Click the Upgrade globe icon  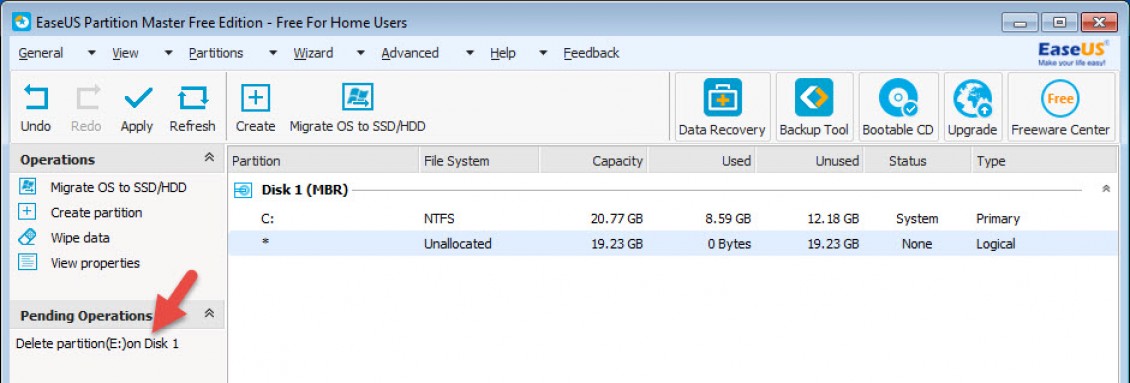pos(972,98)
